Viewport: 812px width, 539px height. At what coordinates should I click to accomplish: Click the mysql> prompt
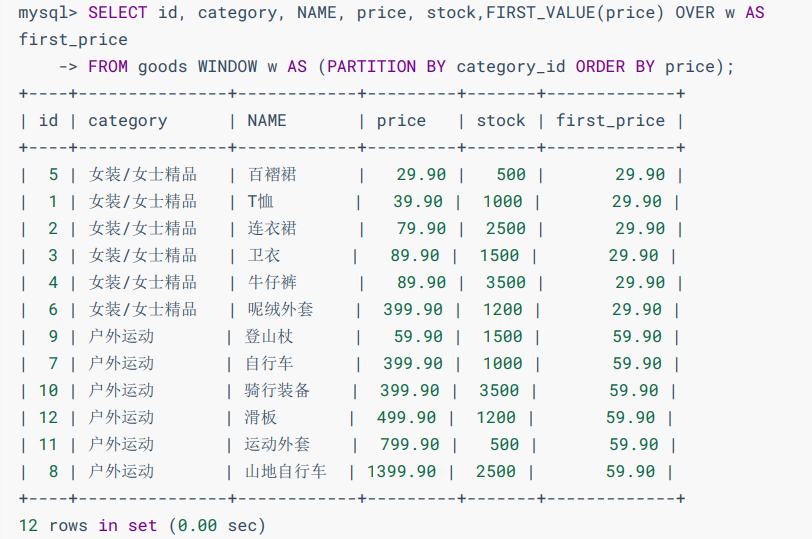(48, 13)
